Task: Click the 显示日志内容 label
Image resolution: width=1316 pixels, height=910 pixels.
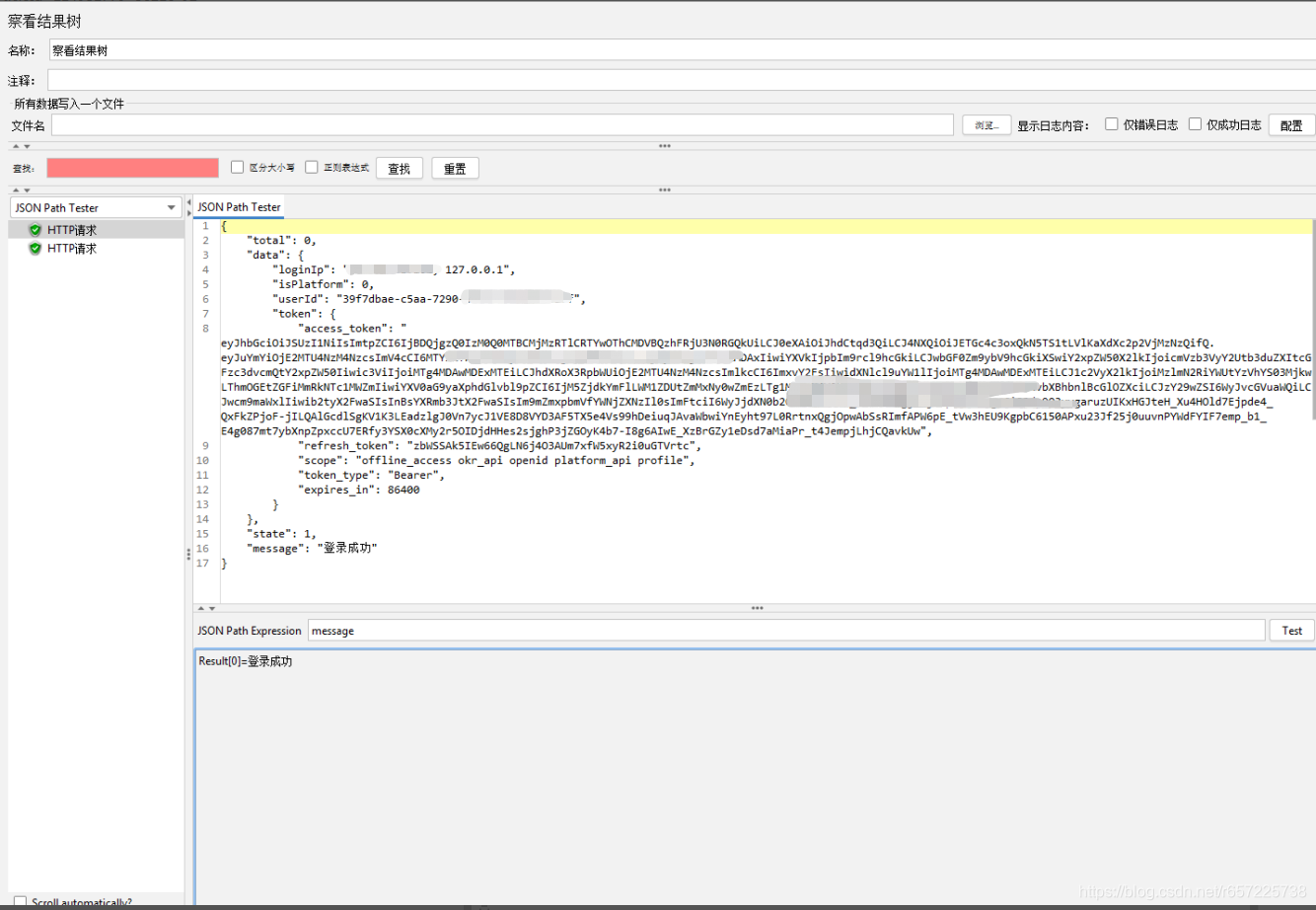Action: pos(1053,125)
